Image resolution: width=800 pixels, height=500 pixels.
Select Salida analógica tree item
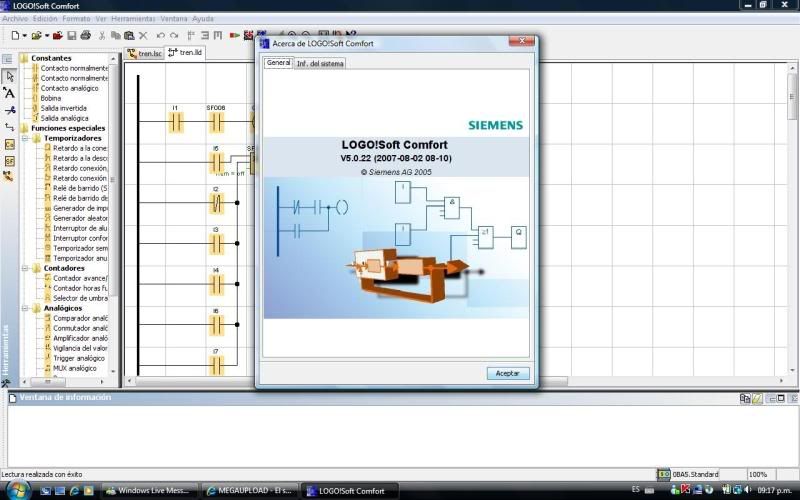click(x=64, y=118)
